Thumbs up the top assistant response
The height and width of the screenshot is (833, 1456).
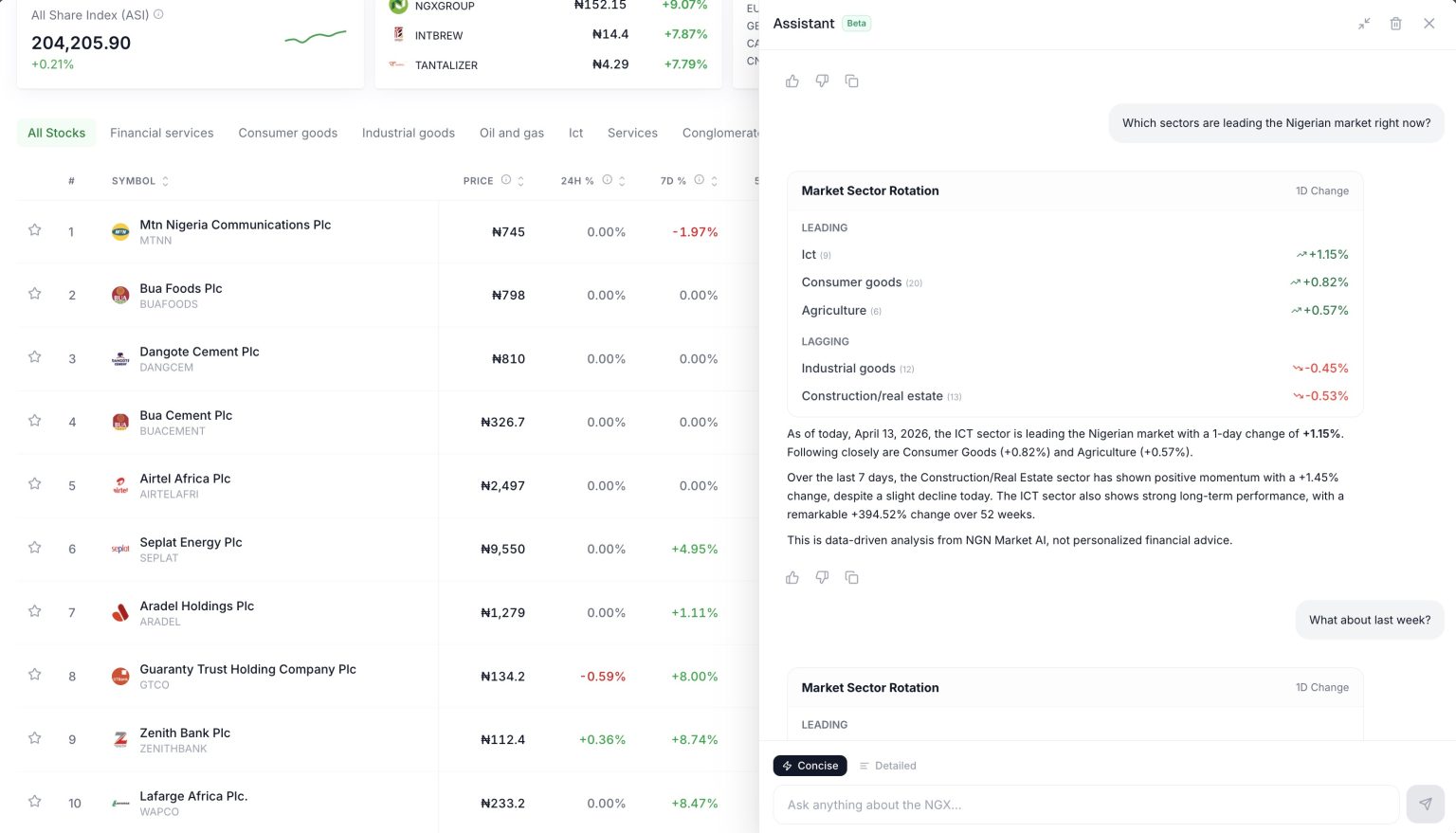click(x=792, y=81)
